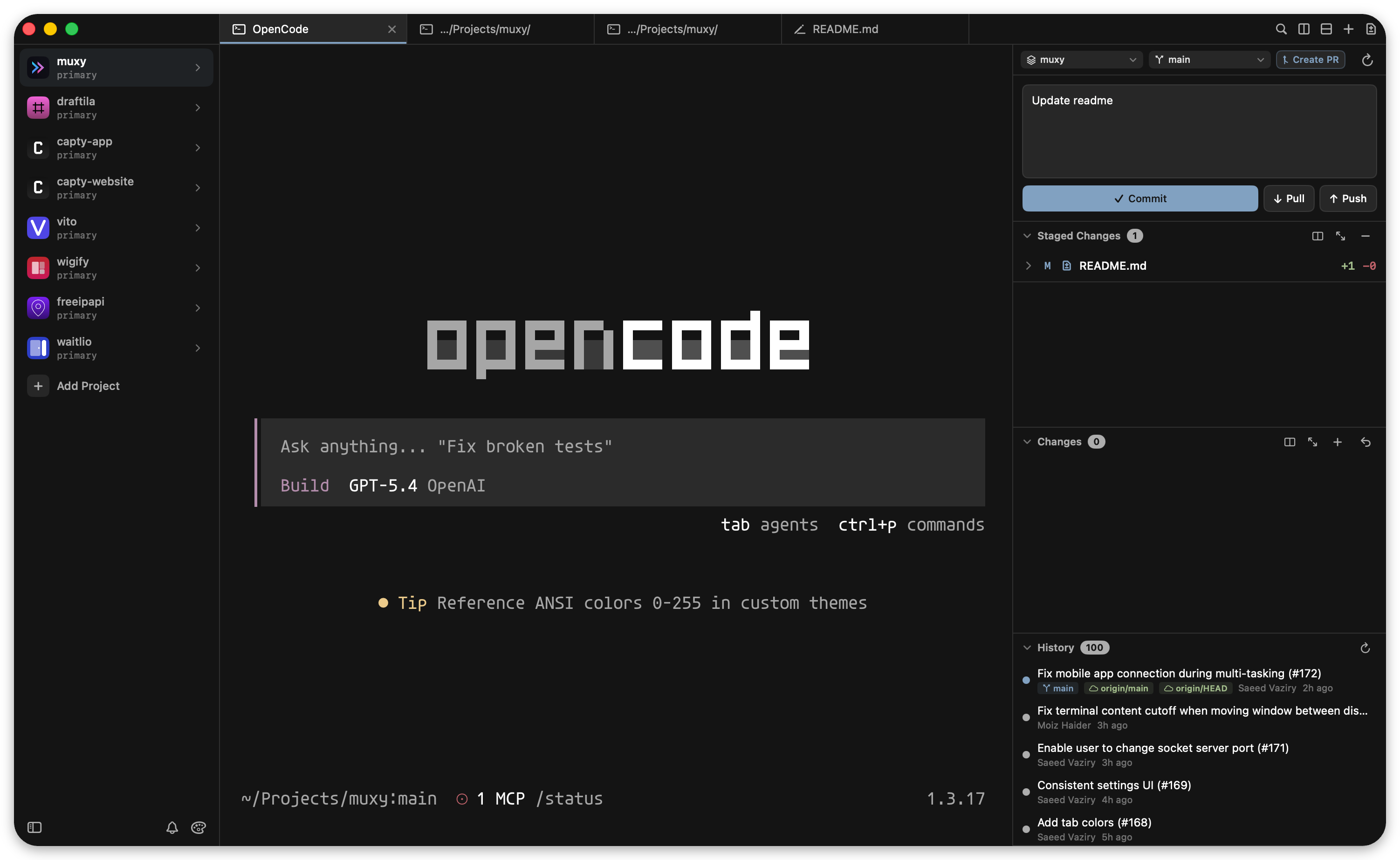Expand the capty-website project chevron
The width and height of the screenshot is (1400, 860).
198,188
